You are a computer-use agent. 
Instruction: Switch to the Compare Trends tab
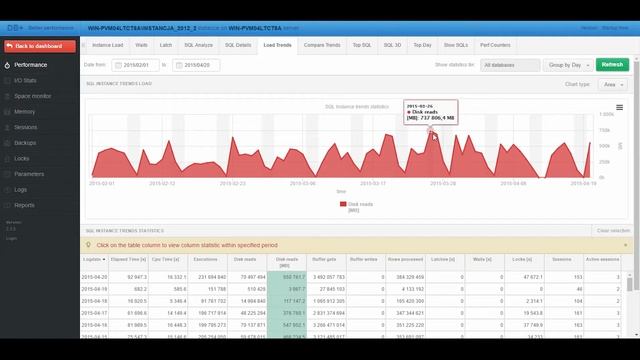tap(322, 45)
